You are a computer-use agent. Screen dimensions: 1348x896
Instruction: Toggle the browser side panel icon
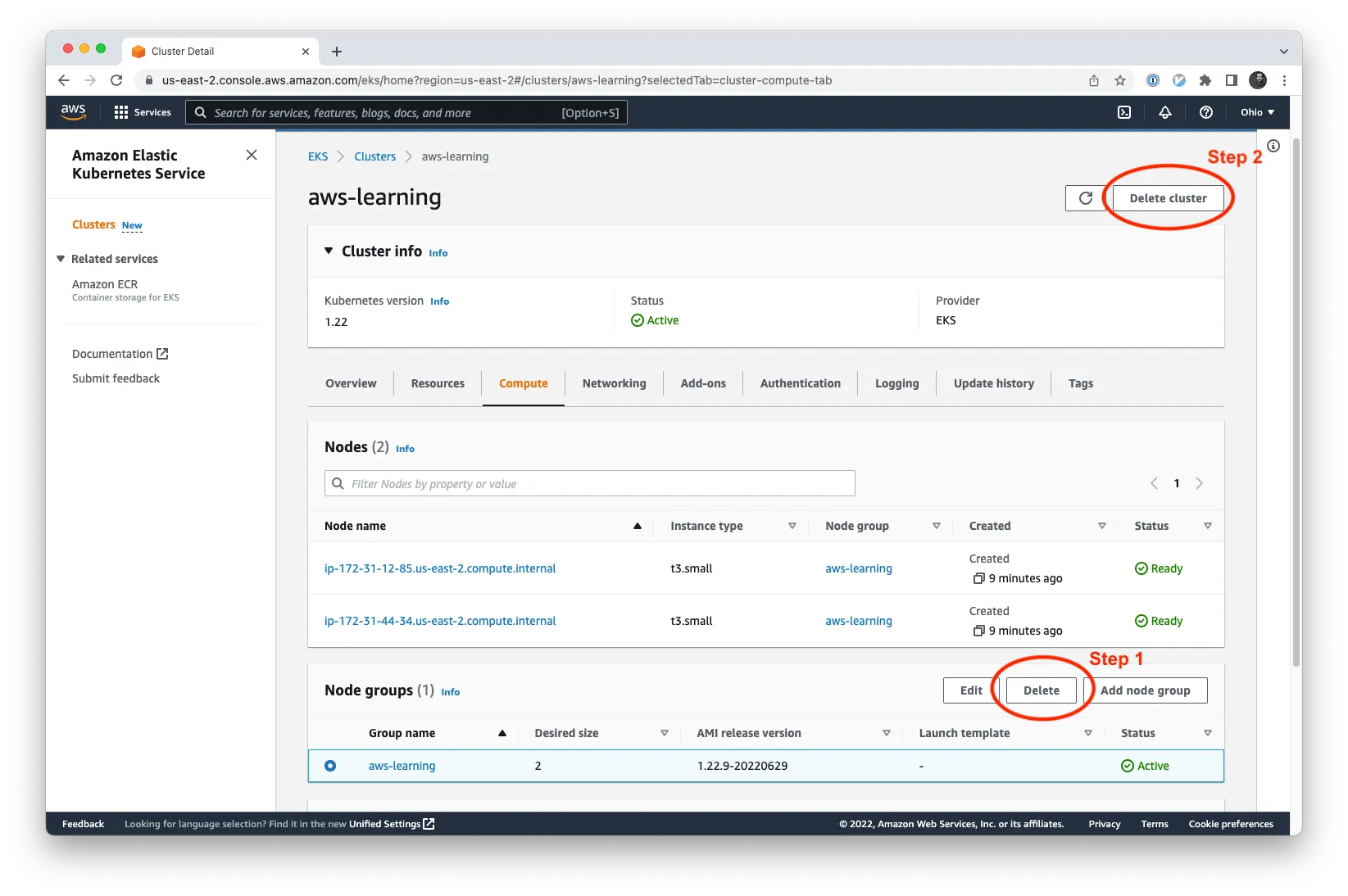click(x=1231, y=80)
